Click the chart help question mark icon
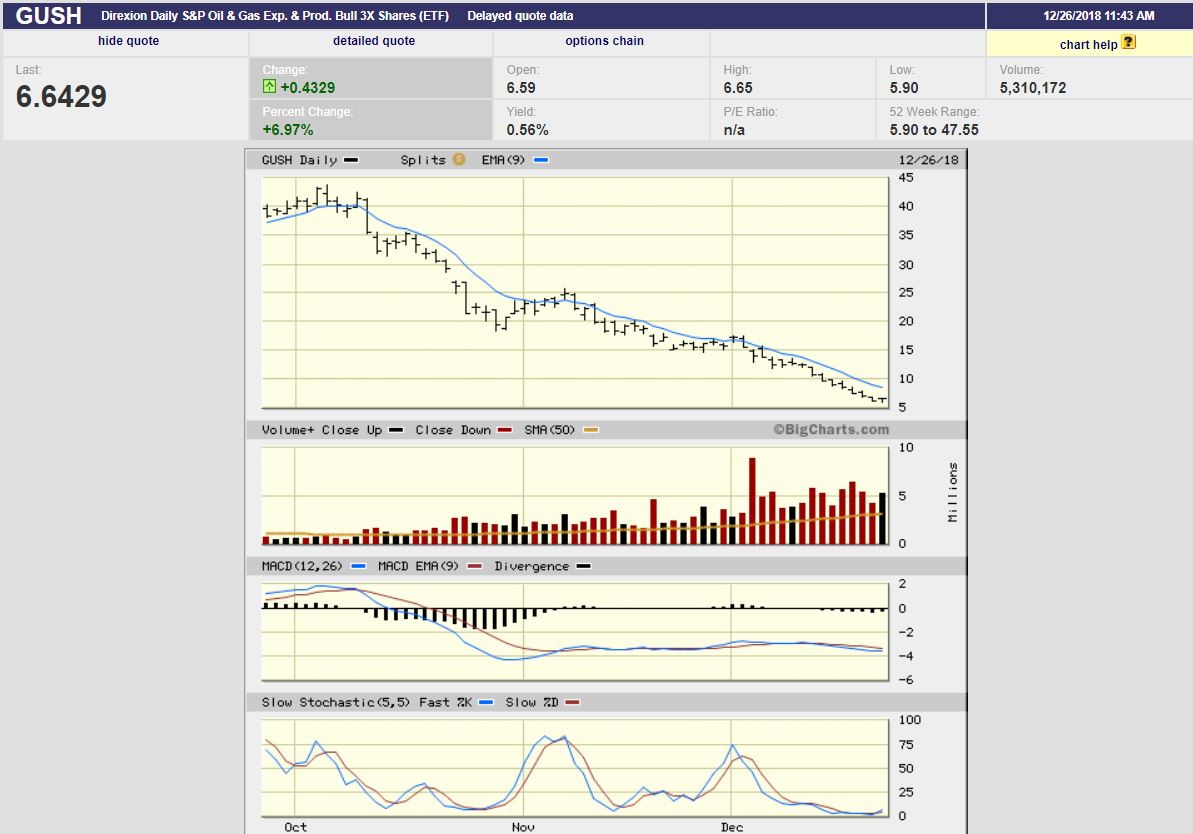This screenshot has height=834, width=1193. pos(1129,43)
